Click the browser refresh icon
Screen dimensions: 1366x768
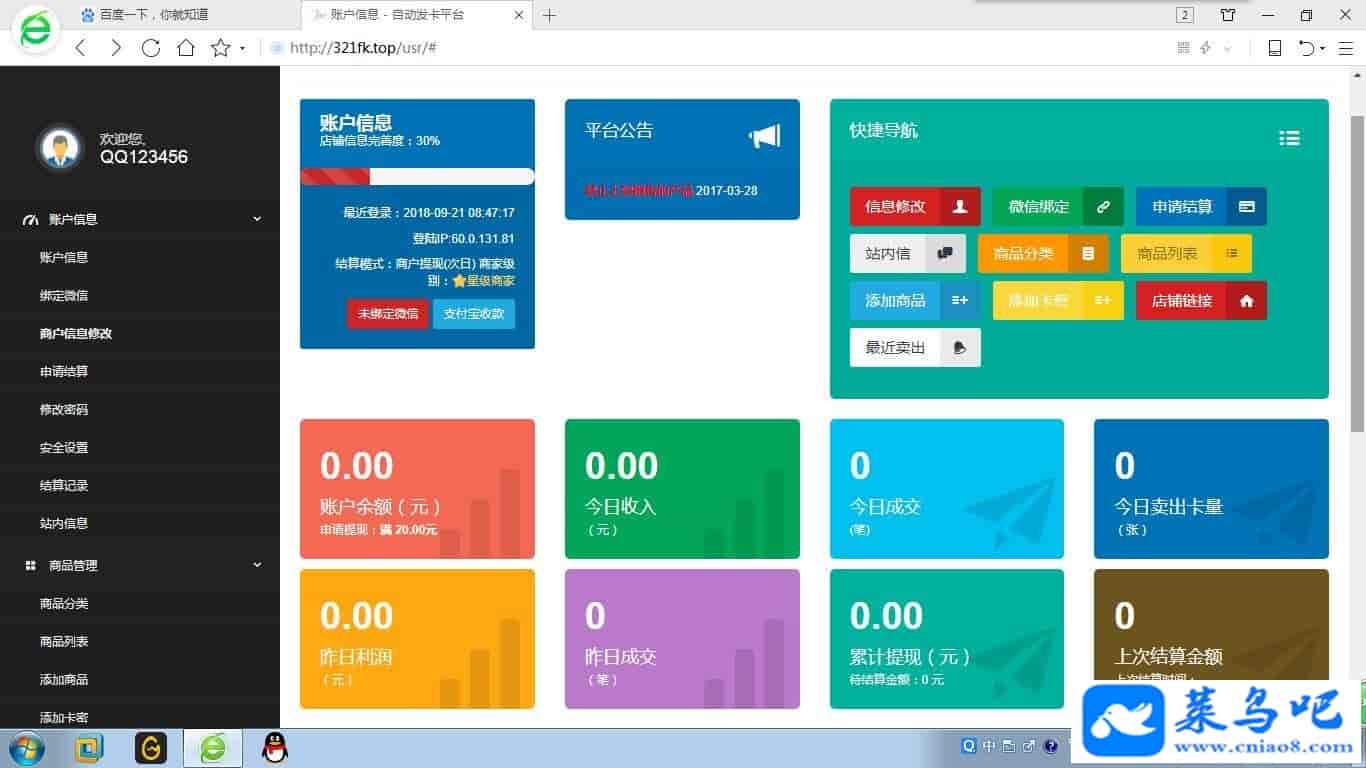coord(151,48)
